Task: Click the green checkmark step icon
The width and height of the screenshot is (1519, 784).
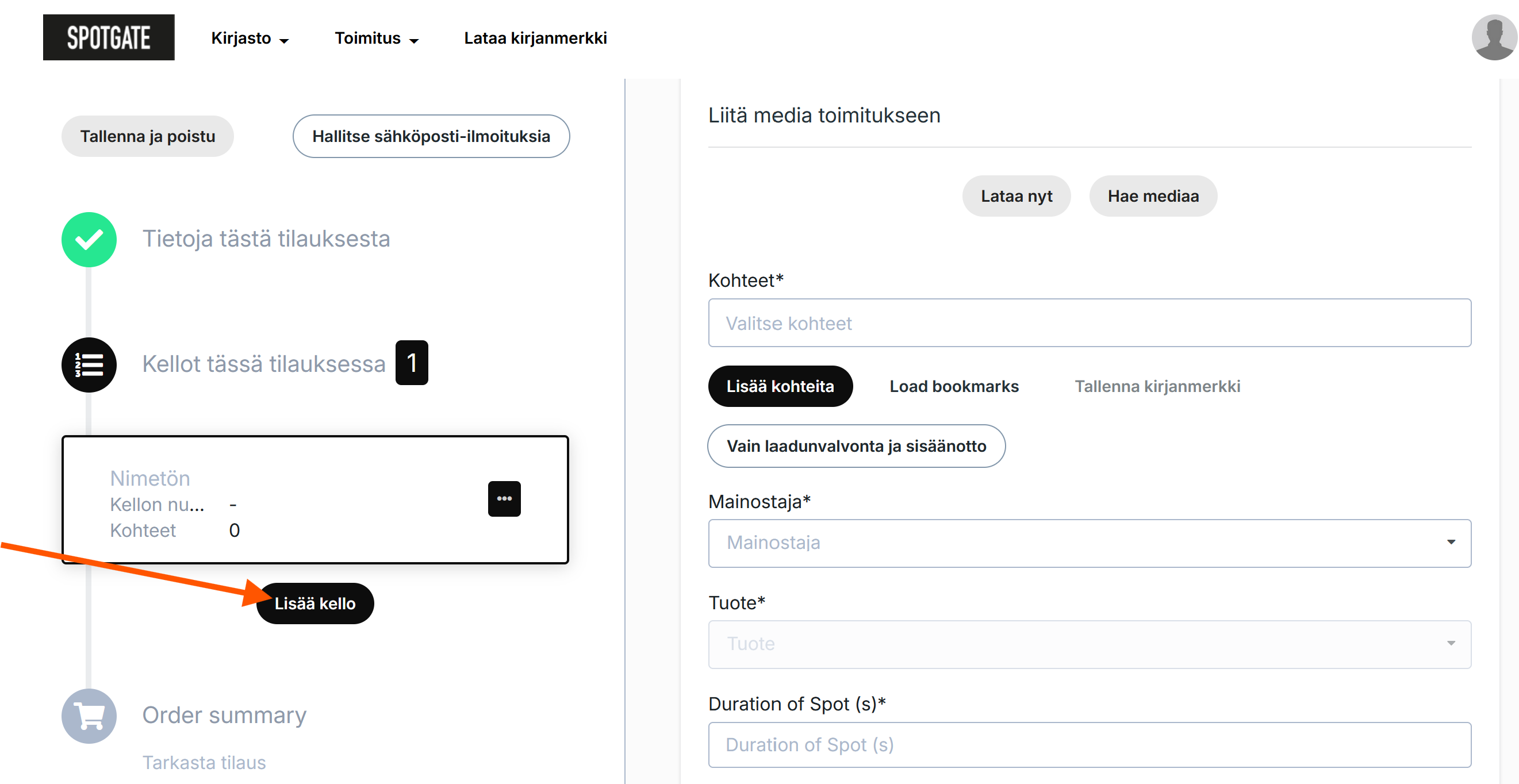Action: pyautogui.click(x=89, y=239)
